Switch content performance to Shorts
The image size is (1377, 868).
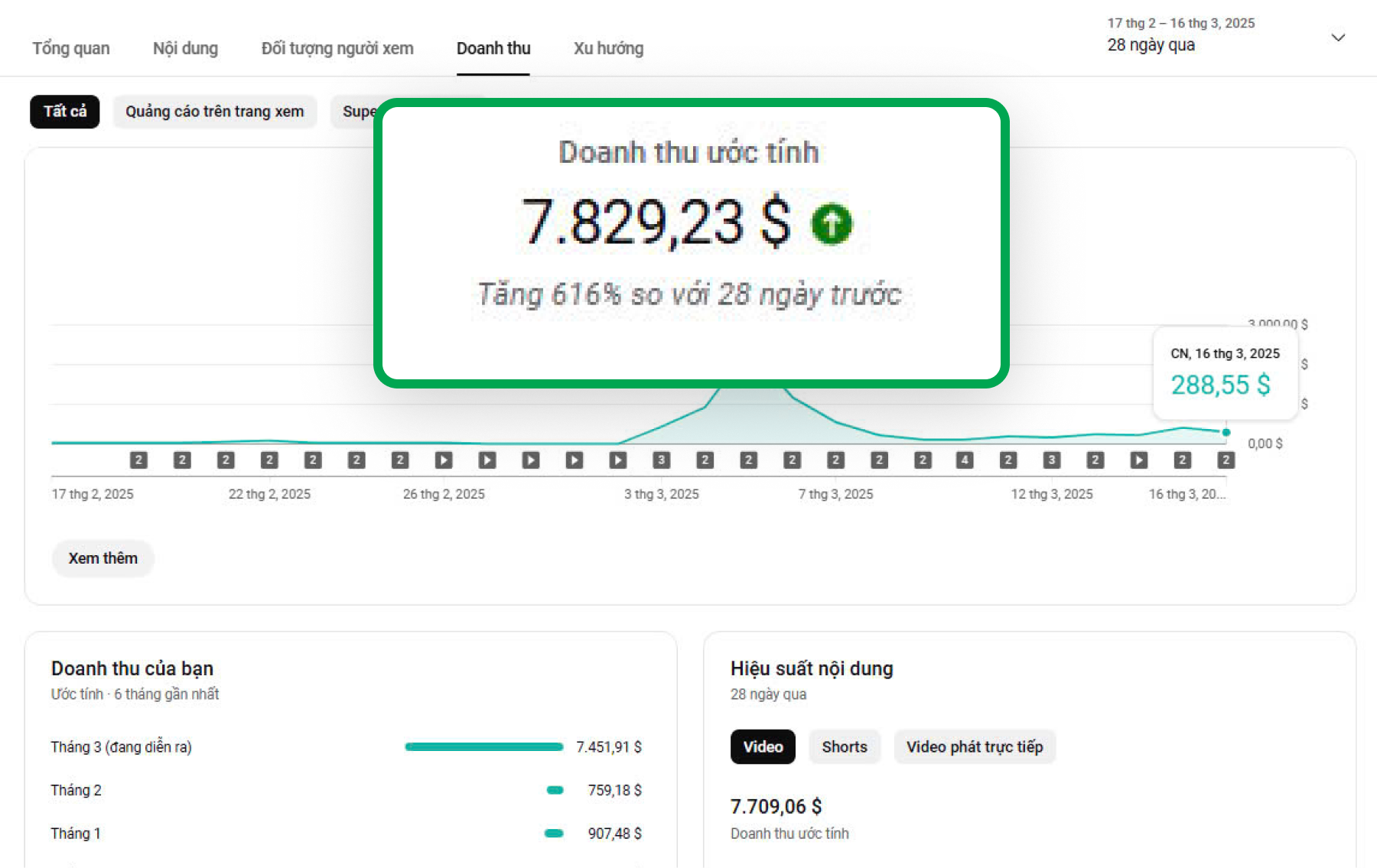point(844,746)
